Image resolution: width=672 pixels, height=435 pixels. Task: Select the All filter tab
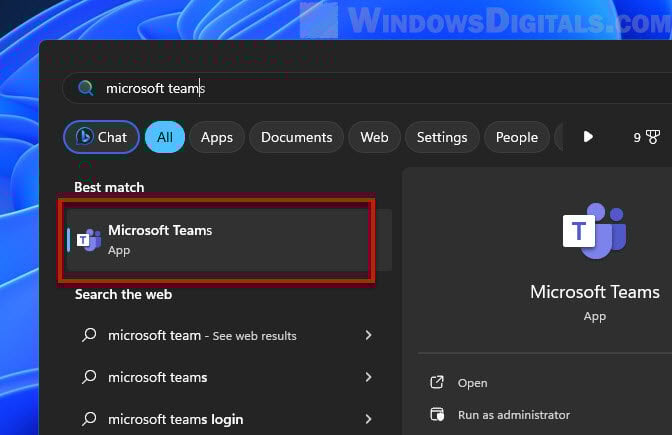tap(165, 137)
